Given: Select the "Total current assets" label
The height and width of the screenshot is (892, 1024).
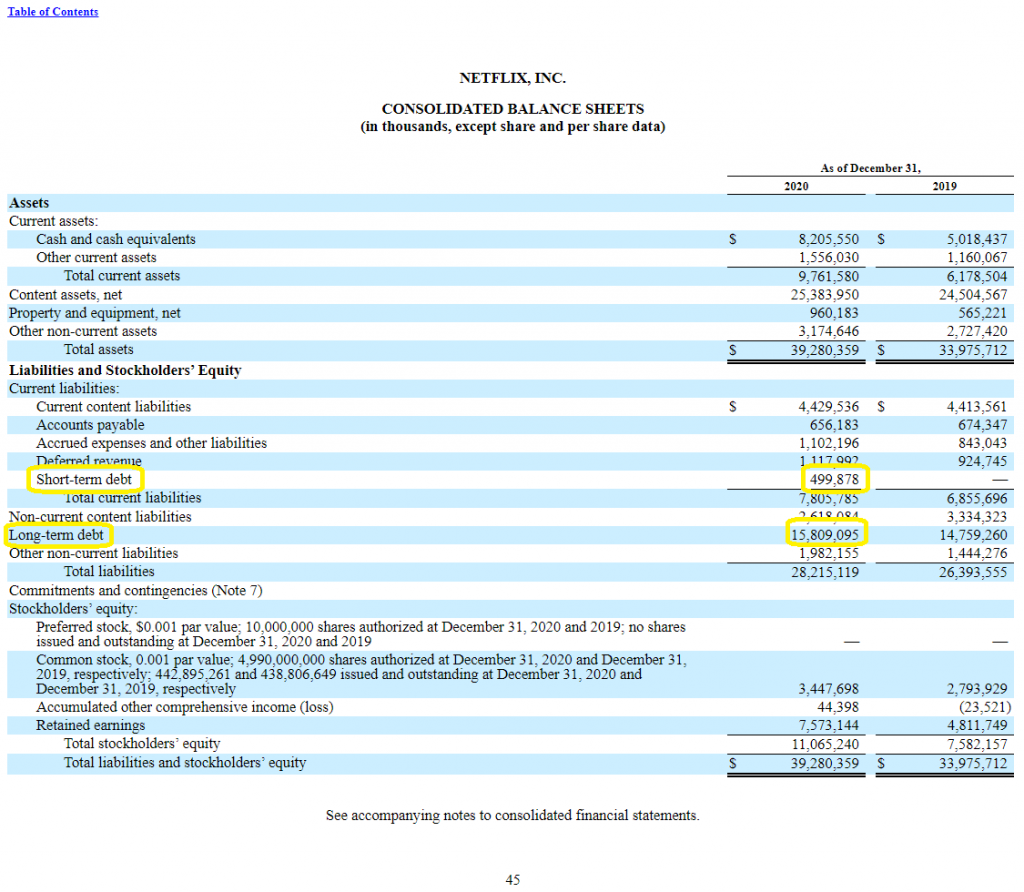Looking at the screenshot, I should point(121,276).
